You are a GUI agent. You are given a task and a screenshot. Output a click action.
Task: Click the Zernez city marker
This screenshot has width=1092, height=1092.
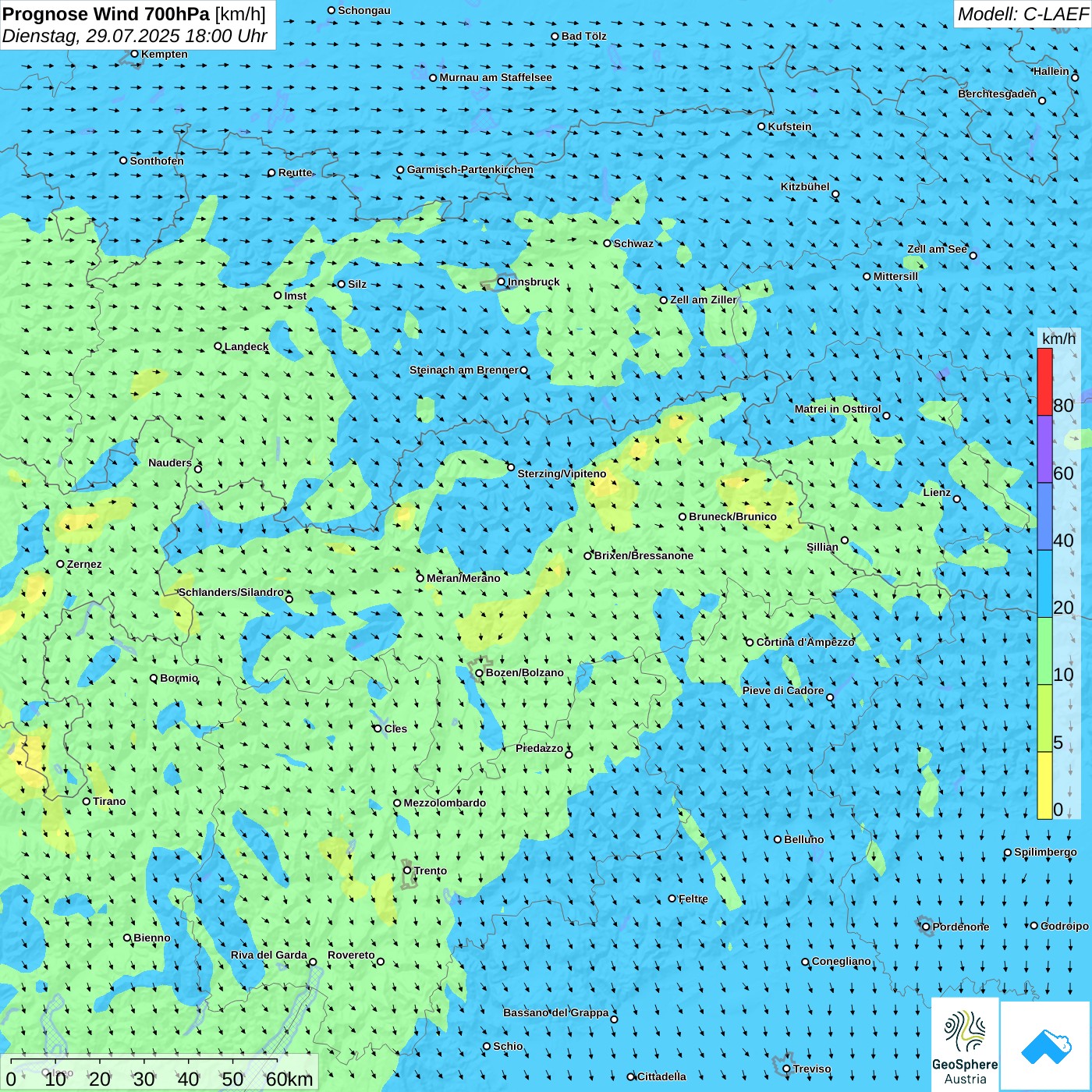point(60,564)
